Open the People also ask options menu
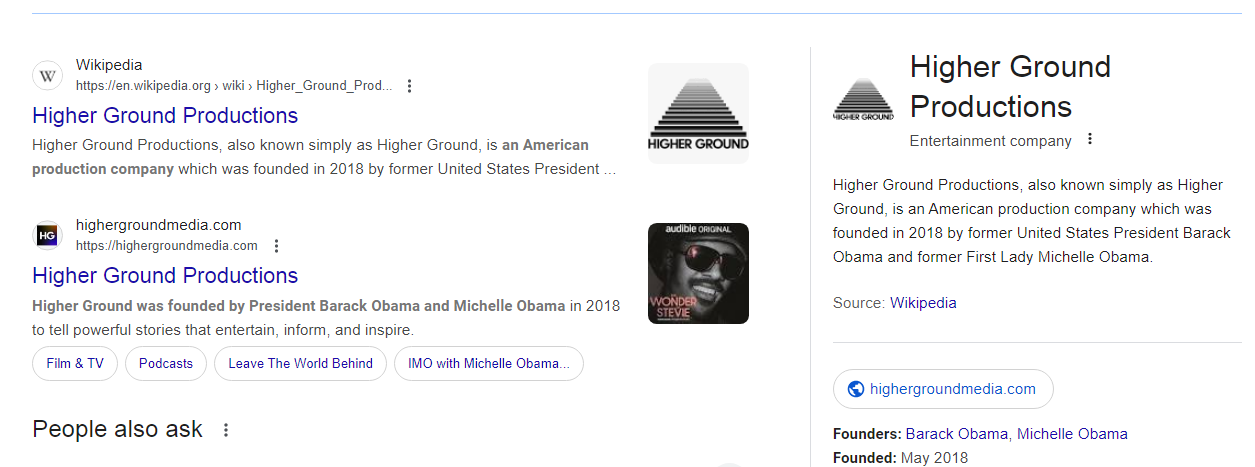Viewport: 1255px width, 467px height. (x=226, y=430)
